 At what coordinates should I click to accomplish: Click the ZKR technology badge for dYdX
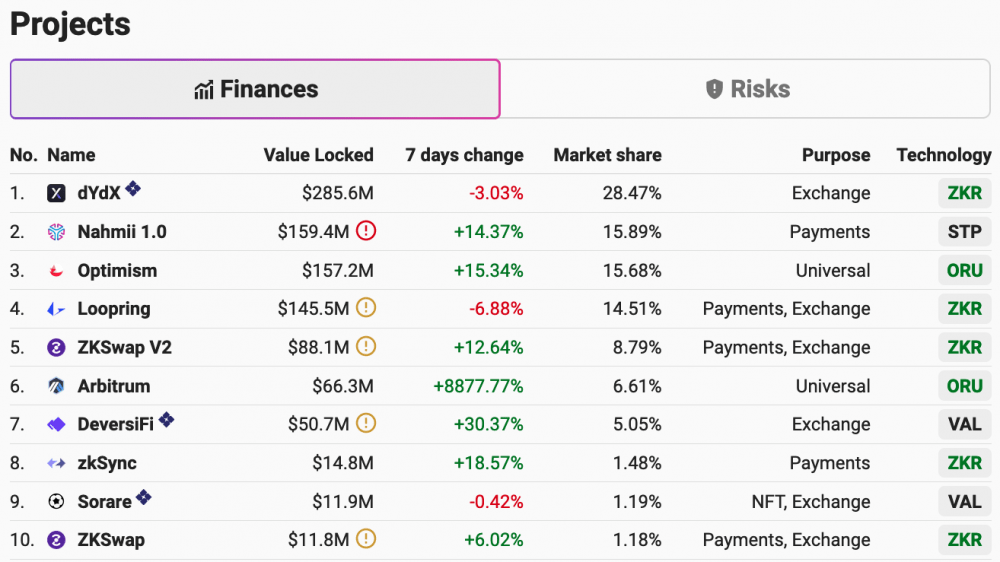click(964, 193)
